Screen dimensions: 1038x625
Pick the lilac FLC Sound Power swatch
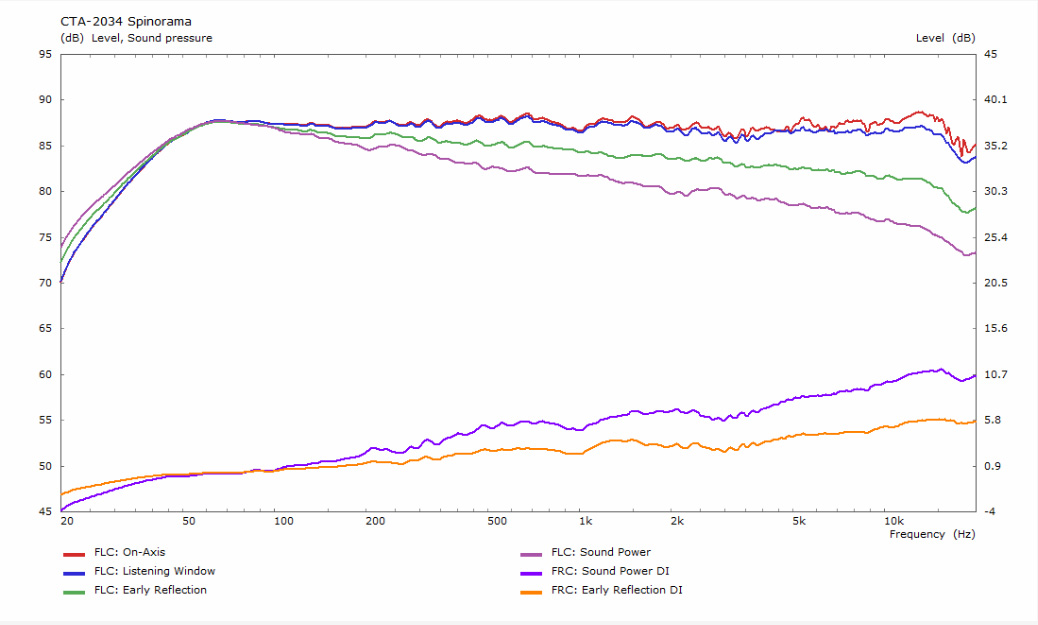531,553
